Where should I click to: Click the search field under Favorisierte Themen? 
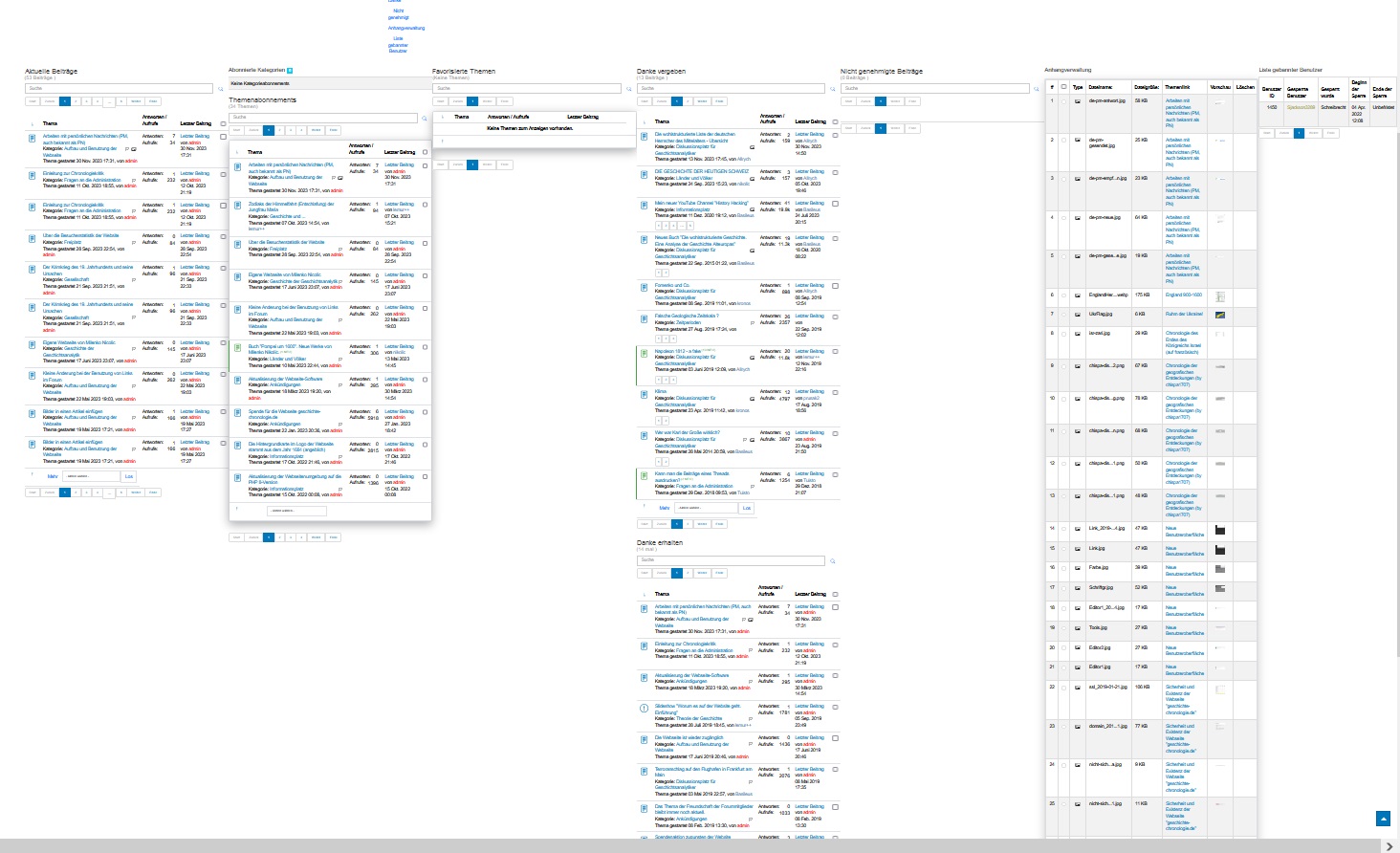tap(527, 89)
